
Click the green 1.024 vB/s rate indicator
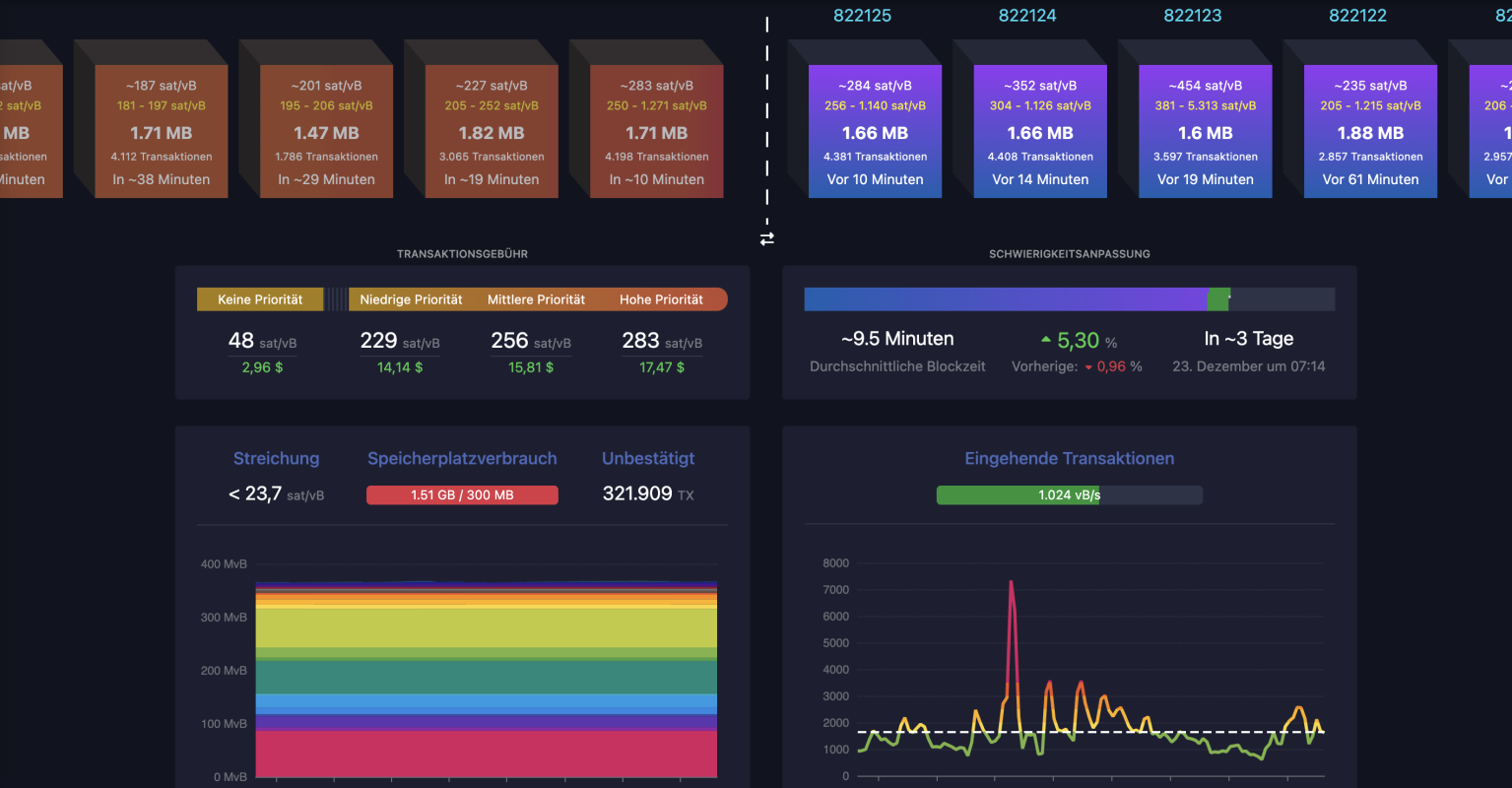(x=1069, y=494)
